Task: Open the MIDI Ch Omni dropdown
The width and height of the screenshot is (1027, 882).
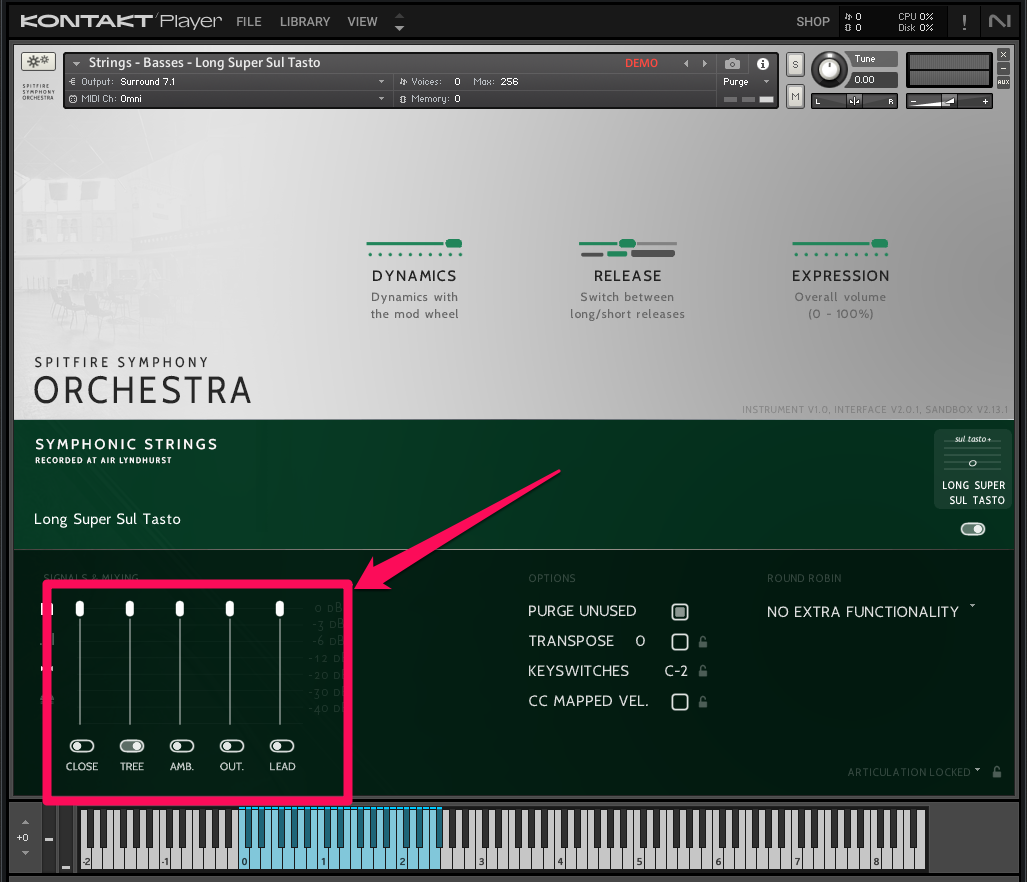Action: [227, 99]
